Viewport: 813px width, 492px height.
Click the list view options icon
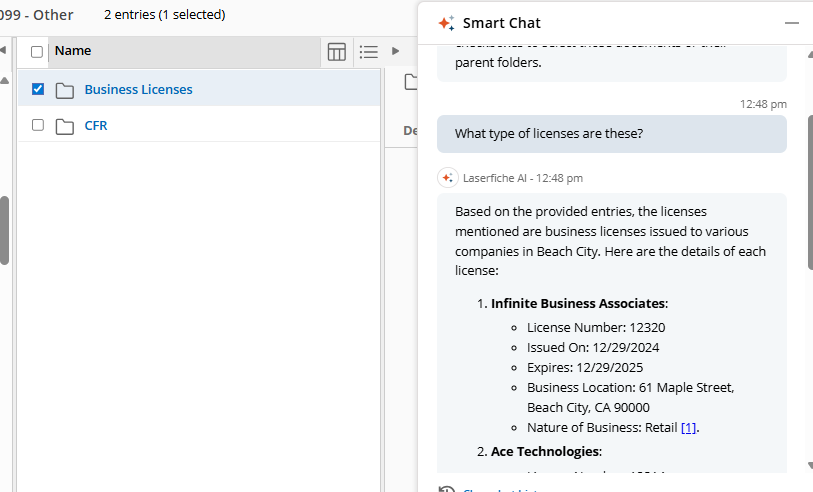368,52
